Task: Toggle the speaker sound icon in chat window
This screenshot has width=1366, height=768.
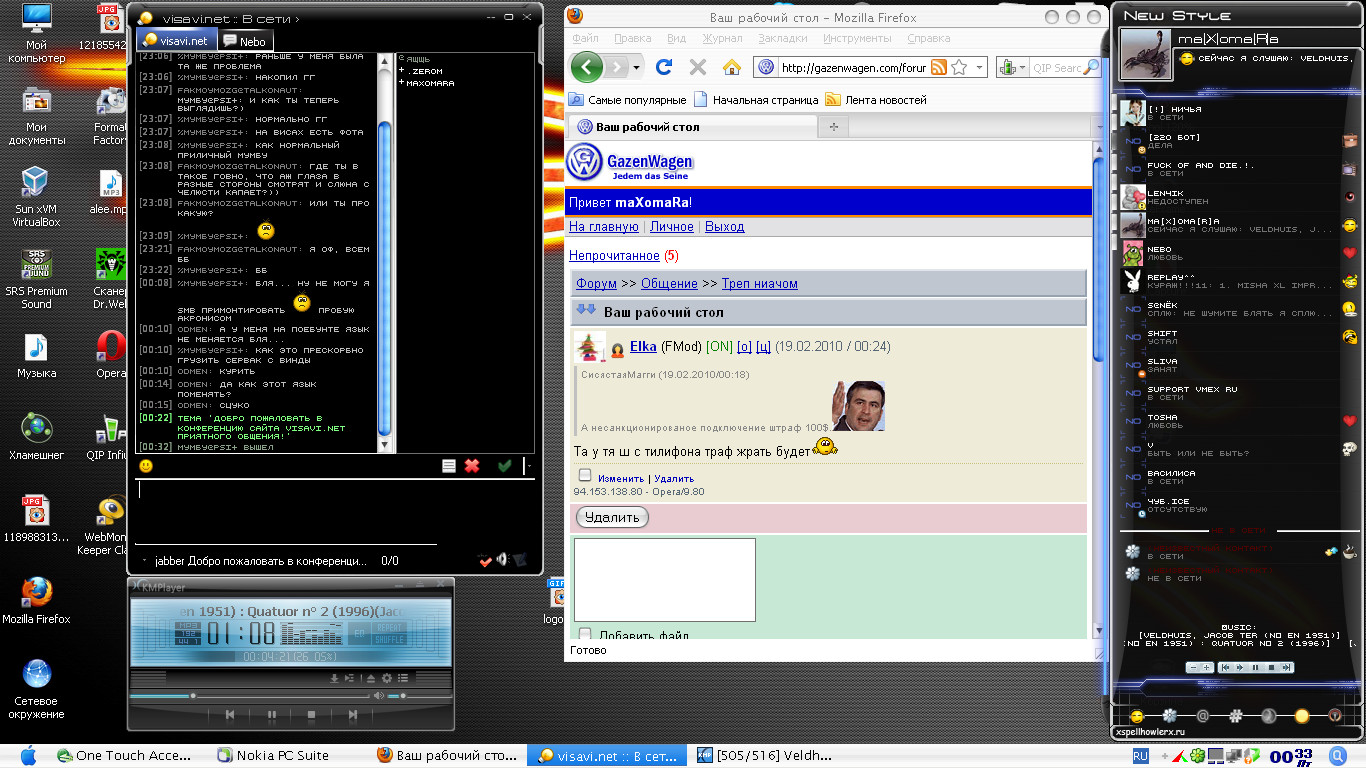Action: tap(503, 560)
